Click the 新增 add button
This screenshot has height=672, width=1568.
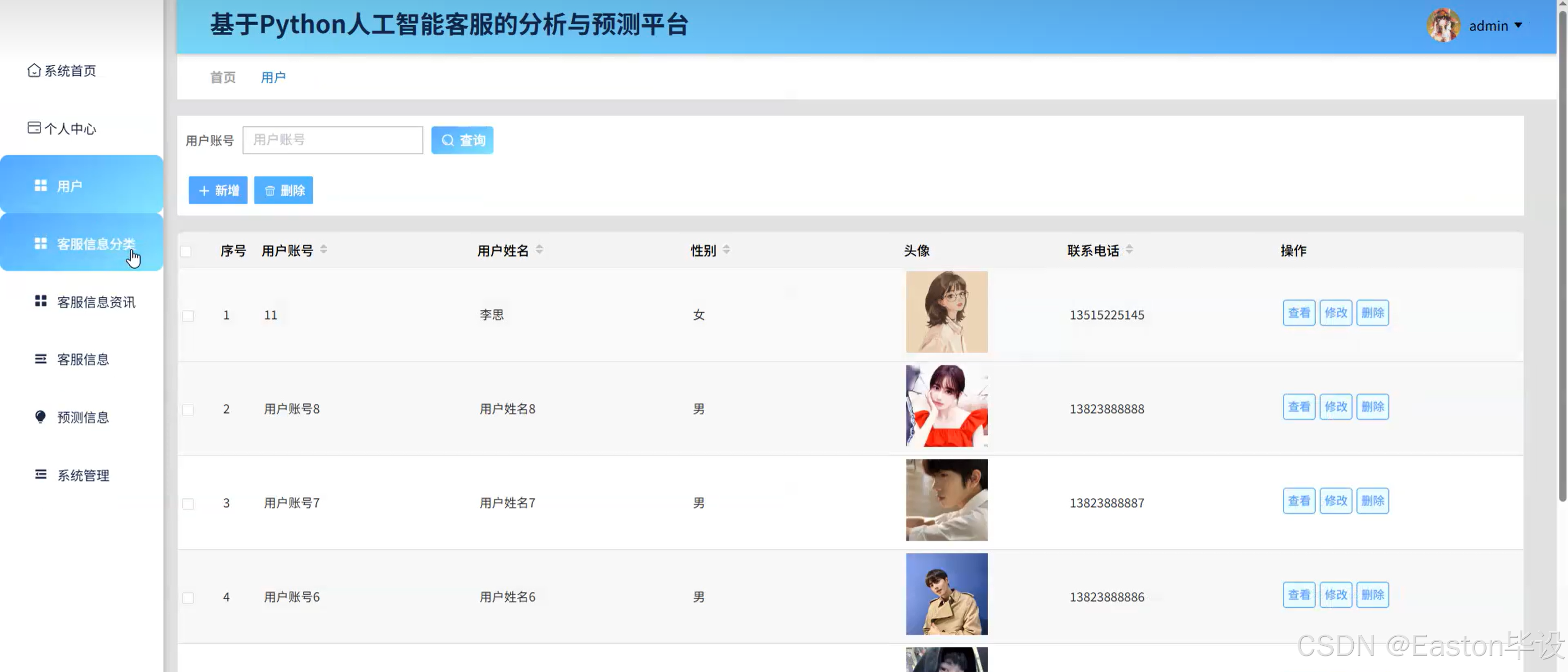click(218, 190)
